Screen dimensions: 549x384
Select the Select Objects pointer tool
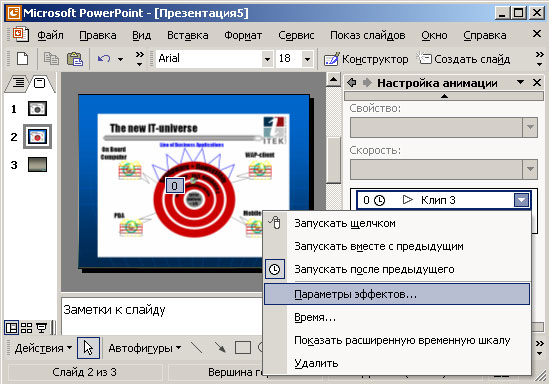coord(89,348)
